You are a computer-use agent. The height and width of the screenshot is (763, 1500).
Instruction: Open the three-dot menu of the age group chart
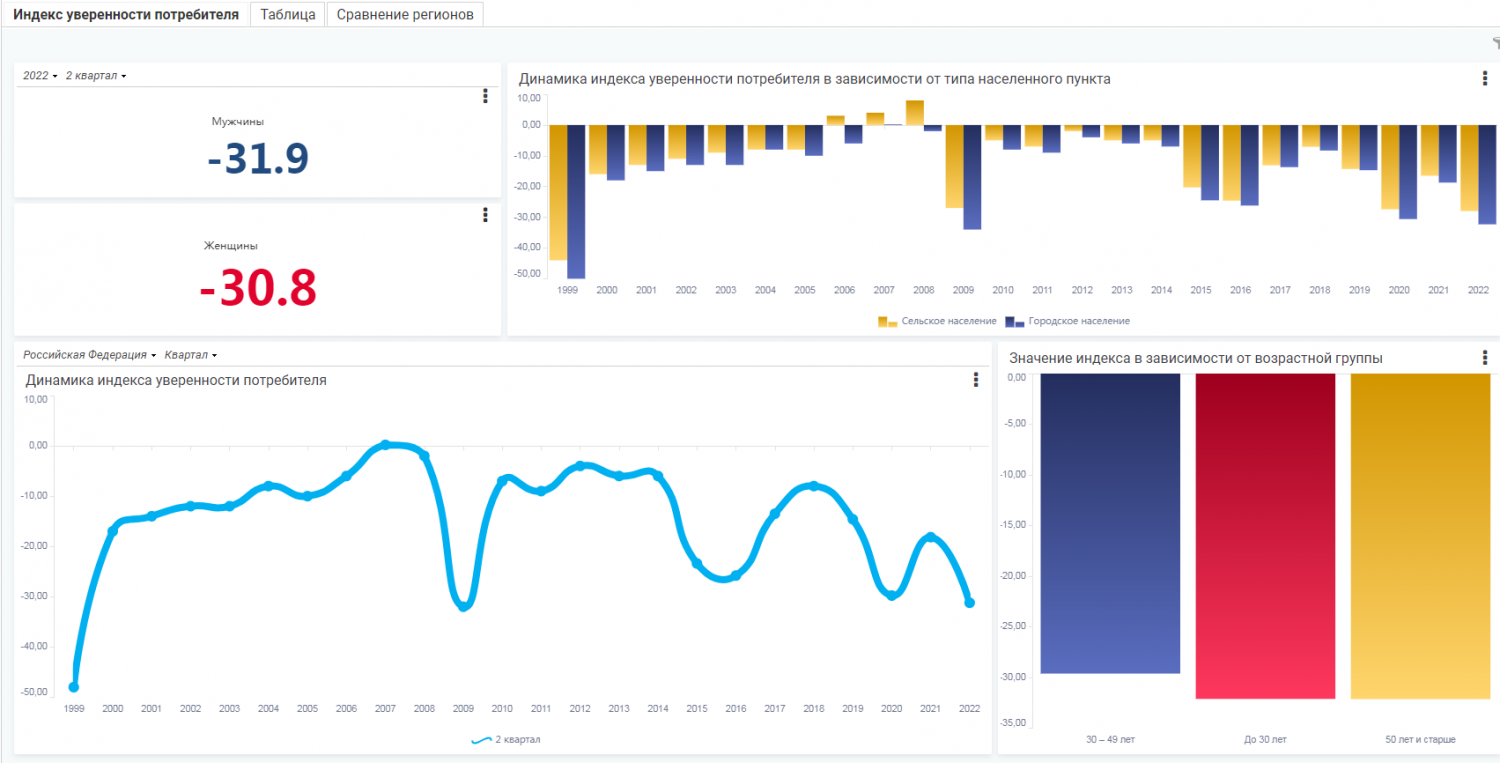click(1485, 358)
